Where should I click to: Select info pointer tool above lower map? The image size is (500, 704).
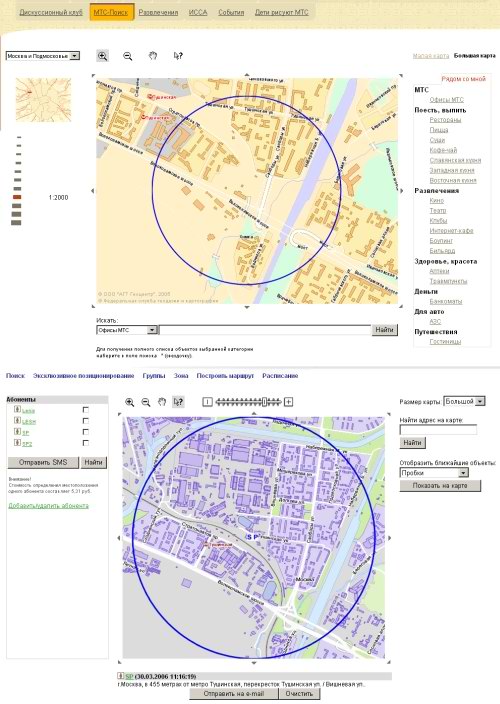click(x=178, y=402)
